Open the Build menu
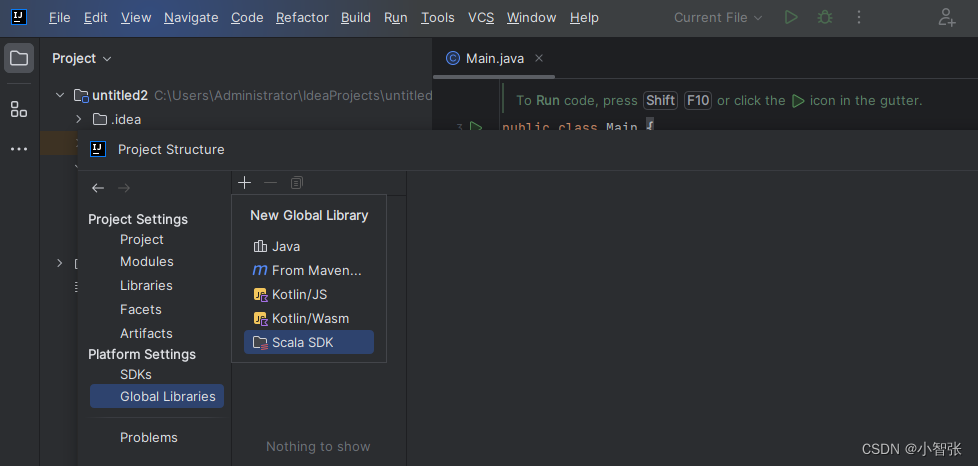The height and width of the screenshot is (466, 978). click(x=356, y=17)
